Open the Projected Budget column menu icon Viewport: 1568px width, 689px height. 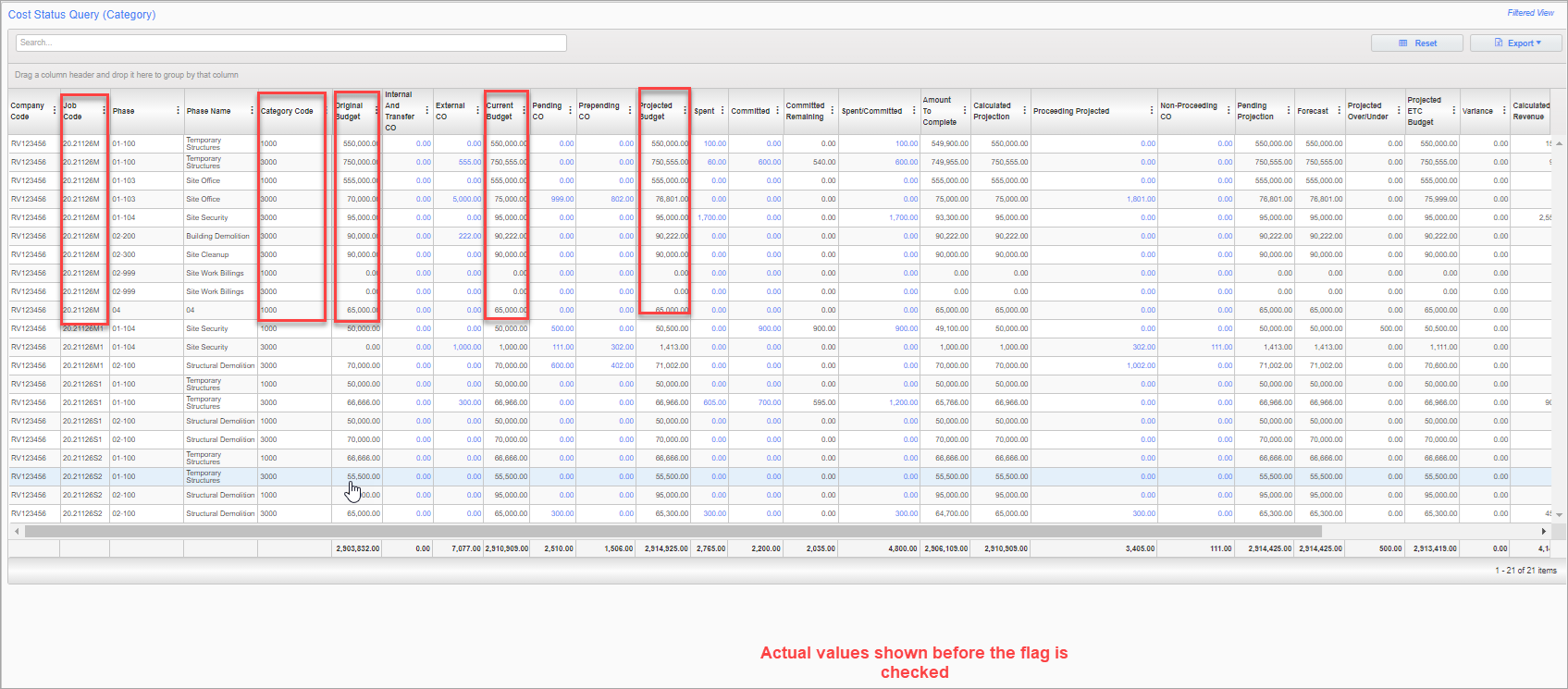click(x=685, y=111)
